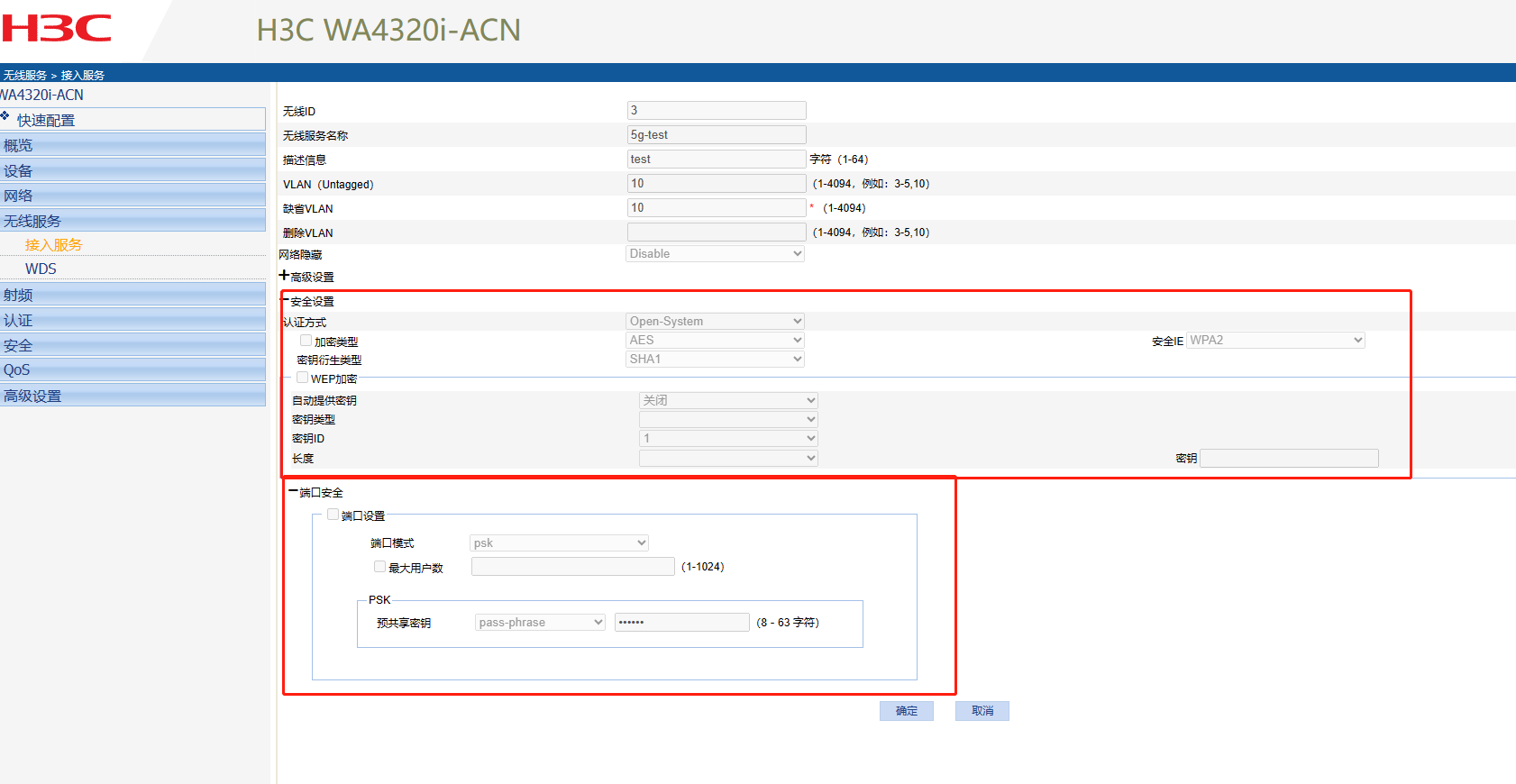The image size is (1516, 784).
Task: Click the WA4320i-ACN device name in sidebar
Action: (x=42, y=95)
